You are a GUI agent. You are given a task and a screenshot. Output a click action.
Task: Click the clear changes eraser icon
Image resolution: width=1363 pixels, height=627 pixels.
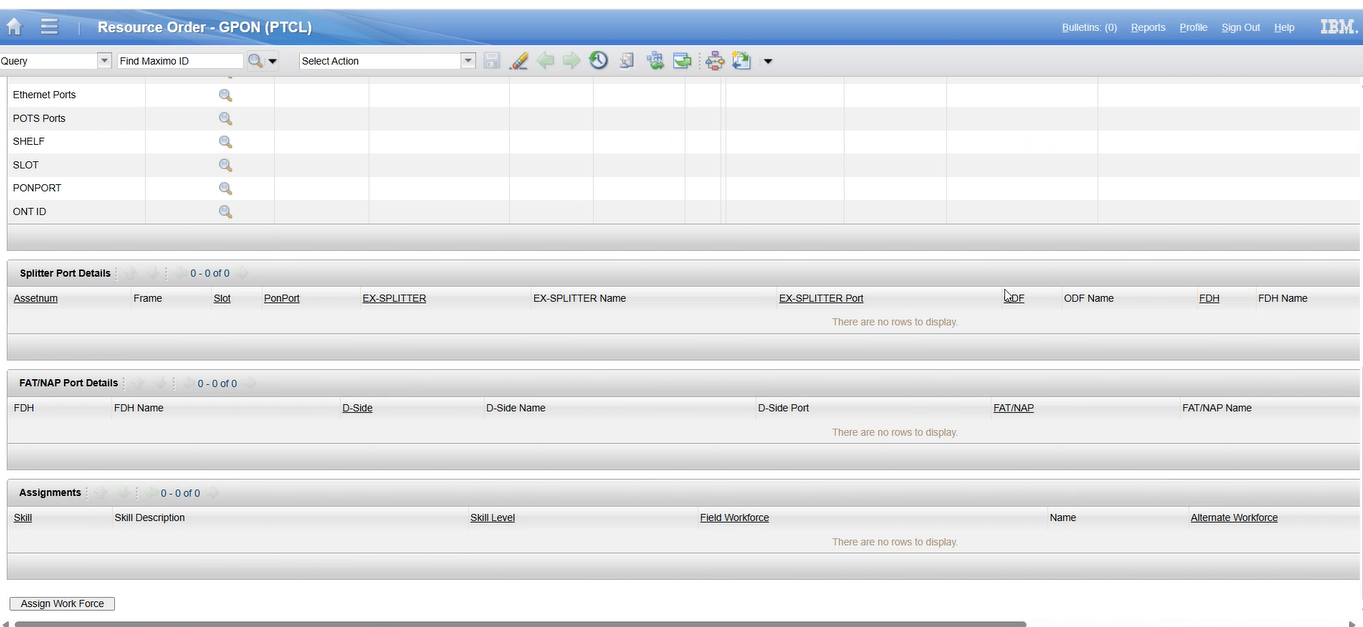tap(518, 61)
